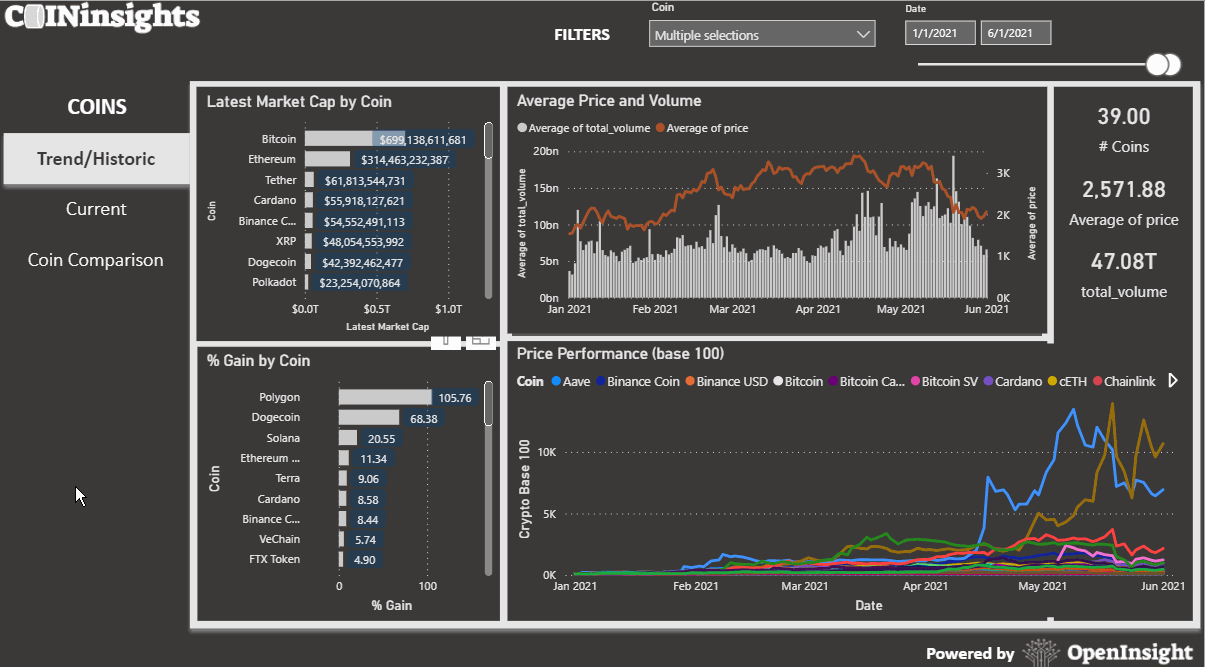The height and width of the screenshot is (667, 1205).
Task: Select the Cardano legend entry in Price Performance
Action: tap(1012, 381)
